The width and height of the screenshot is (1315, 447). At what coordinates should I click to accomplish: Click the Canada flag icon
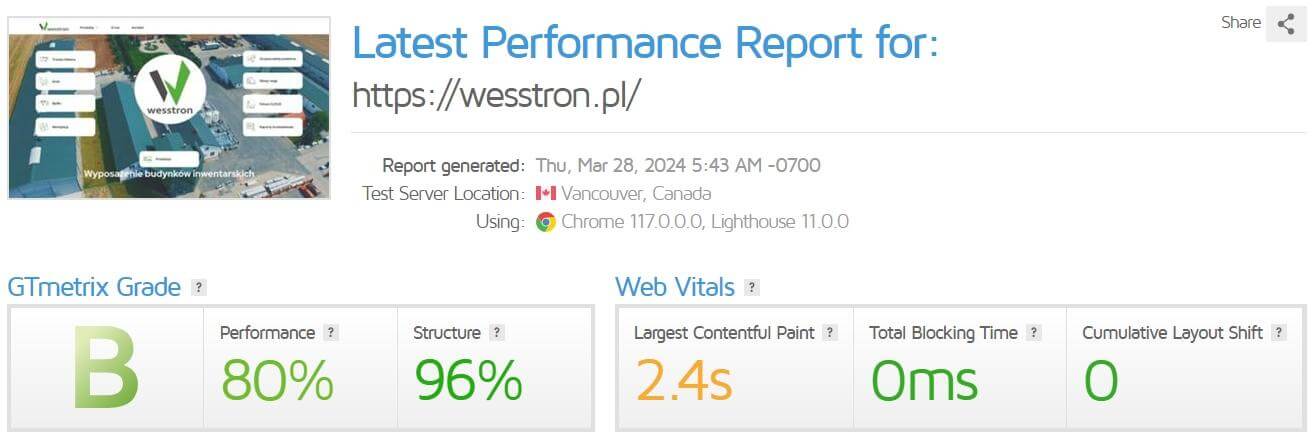[x=546, y=194]
